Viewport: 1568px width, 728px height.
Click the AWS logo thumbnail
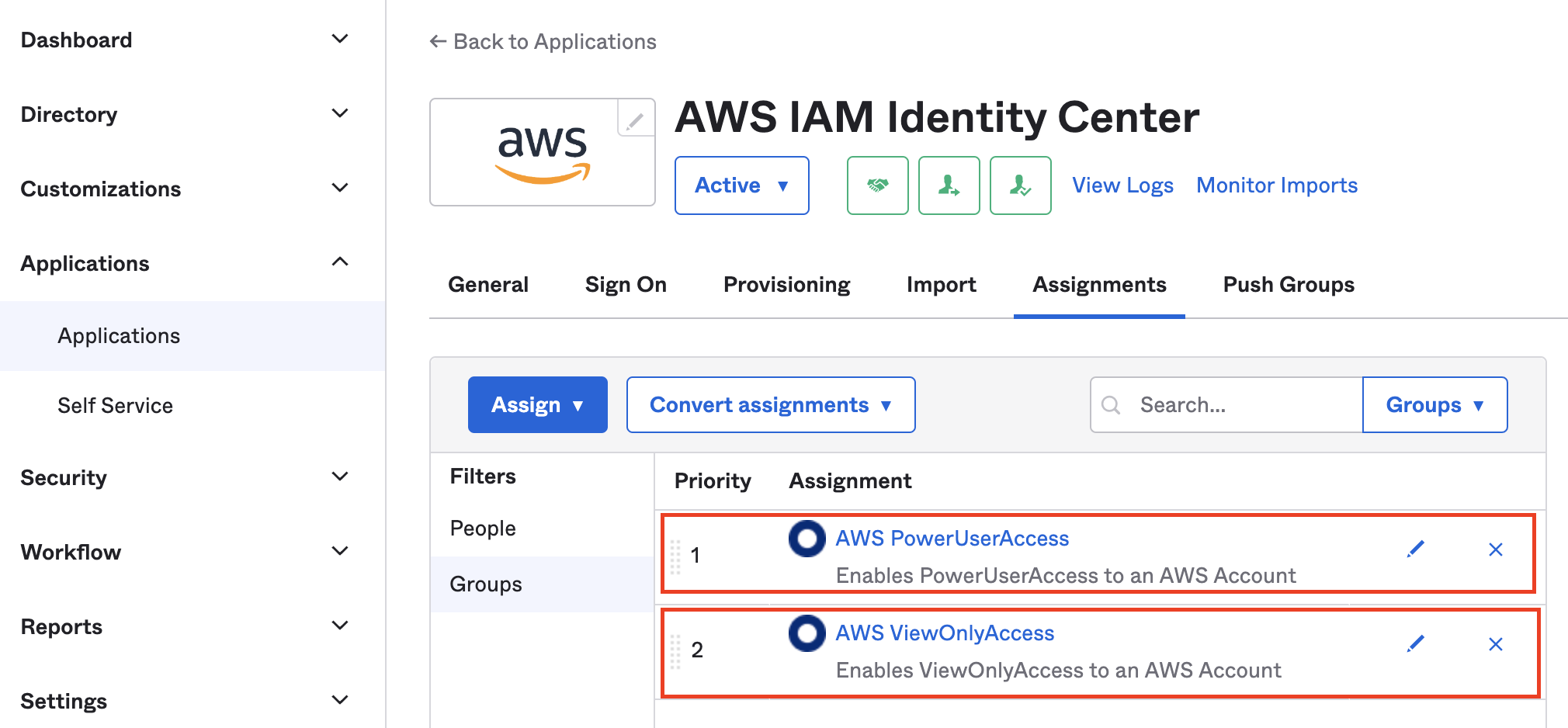click(x=543, y=152)
